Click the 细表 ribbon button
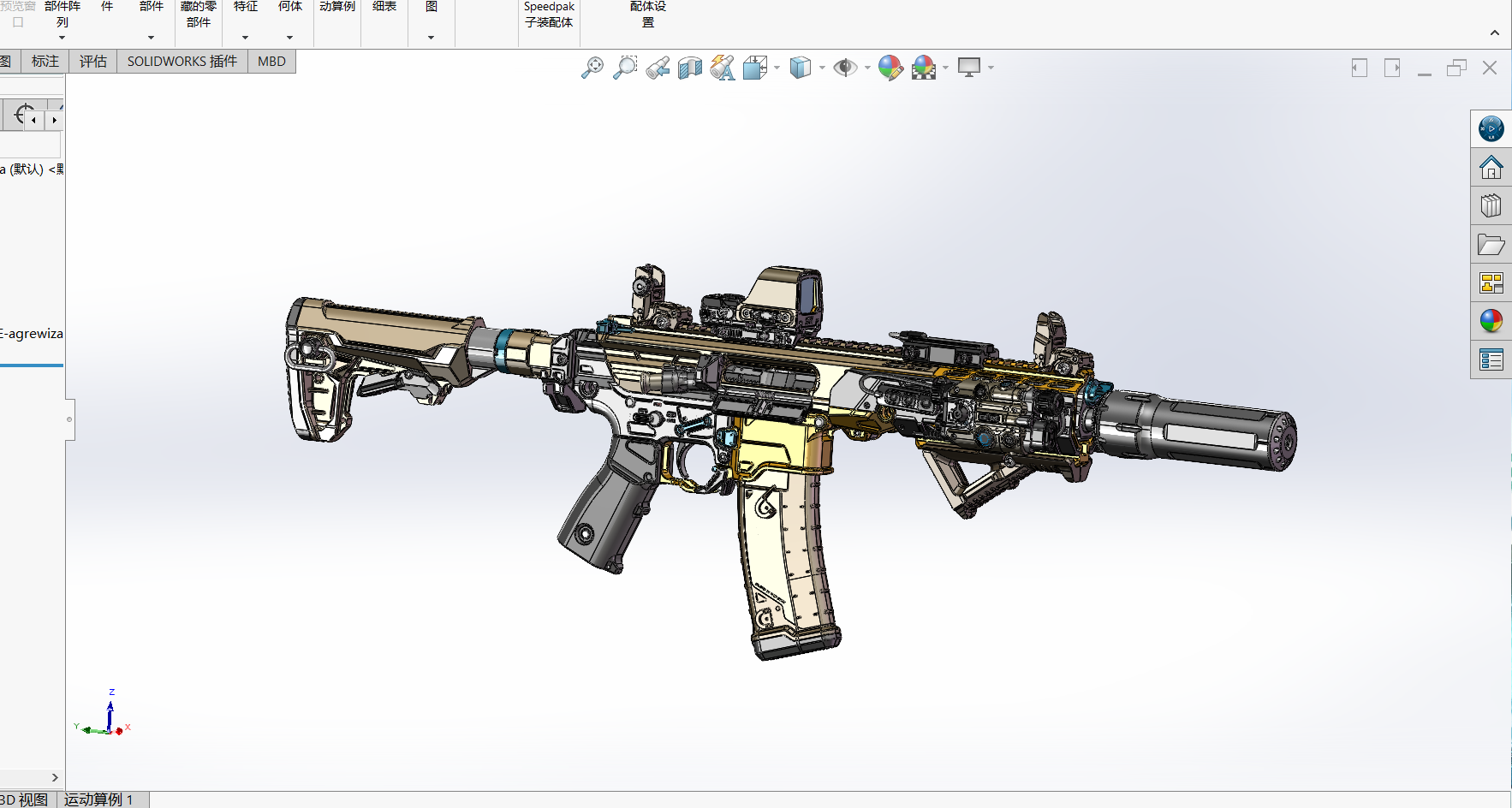The height and width of the screenshot is (808, 1512). pyautogui.click(x=384, y=7)
